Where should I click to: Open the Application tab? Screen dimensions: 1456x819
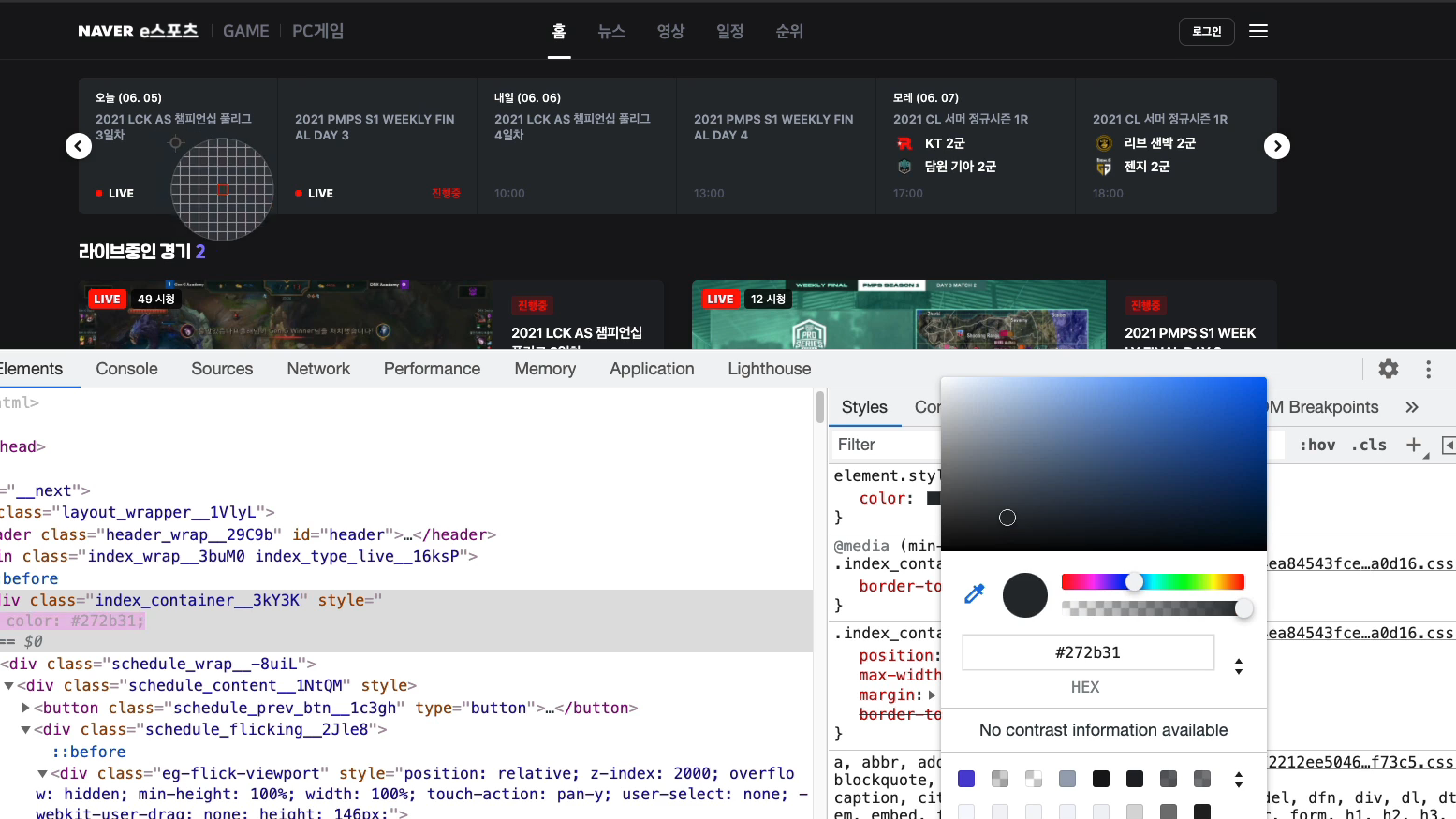(652, 369)
